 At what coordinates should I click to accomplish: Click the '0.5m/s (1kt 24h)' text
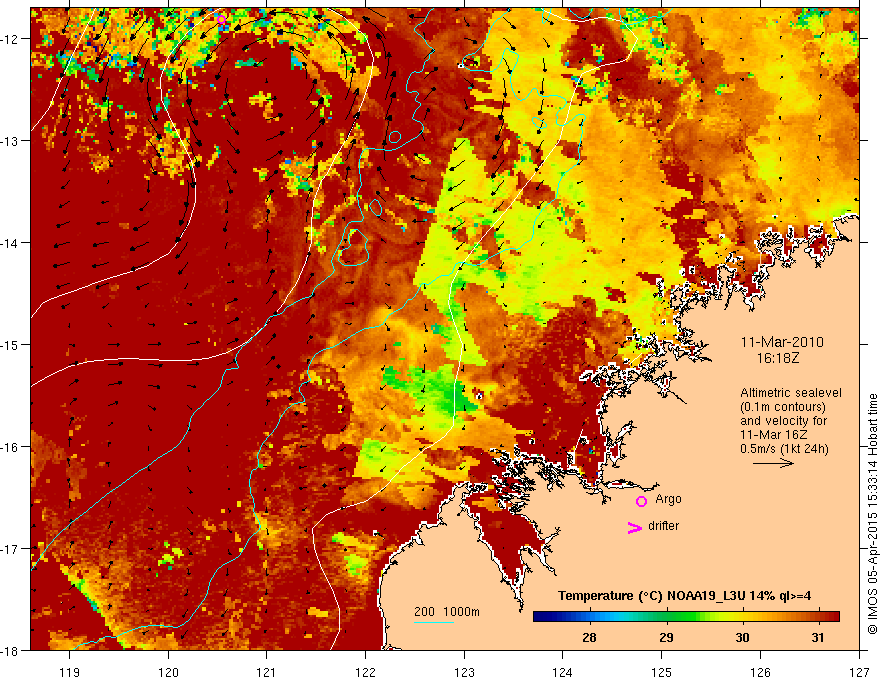click(784, 449)
